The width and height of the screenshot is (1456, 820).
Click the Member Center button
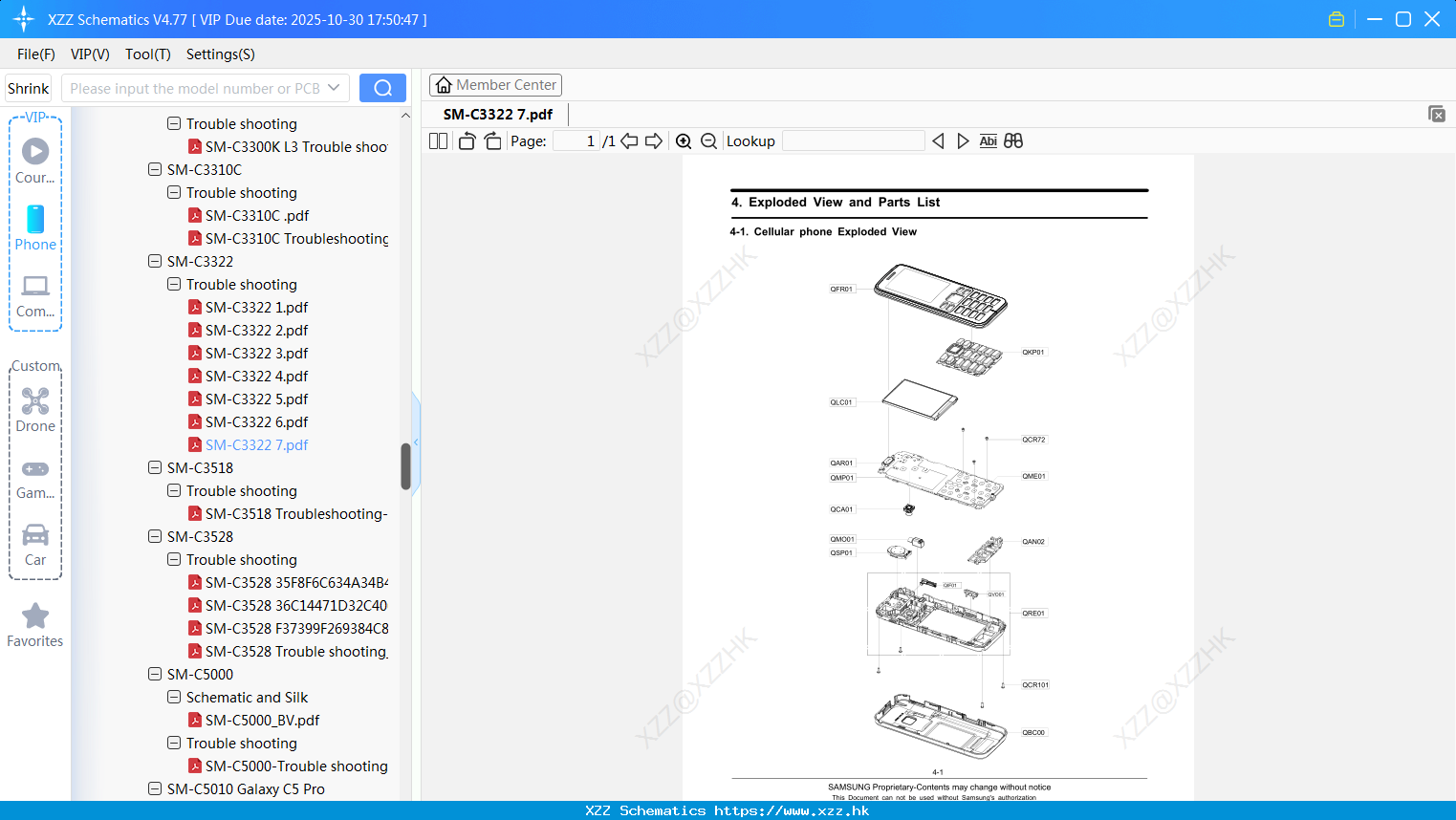[x=495, y=85]
